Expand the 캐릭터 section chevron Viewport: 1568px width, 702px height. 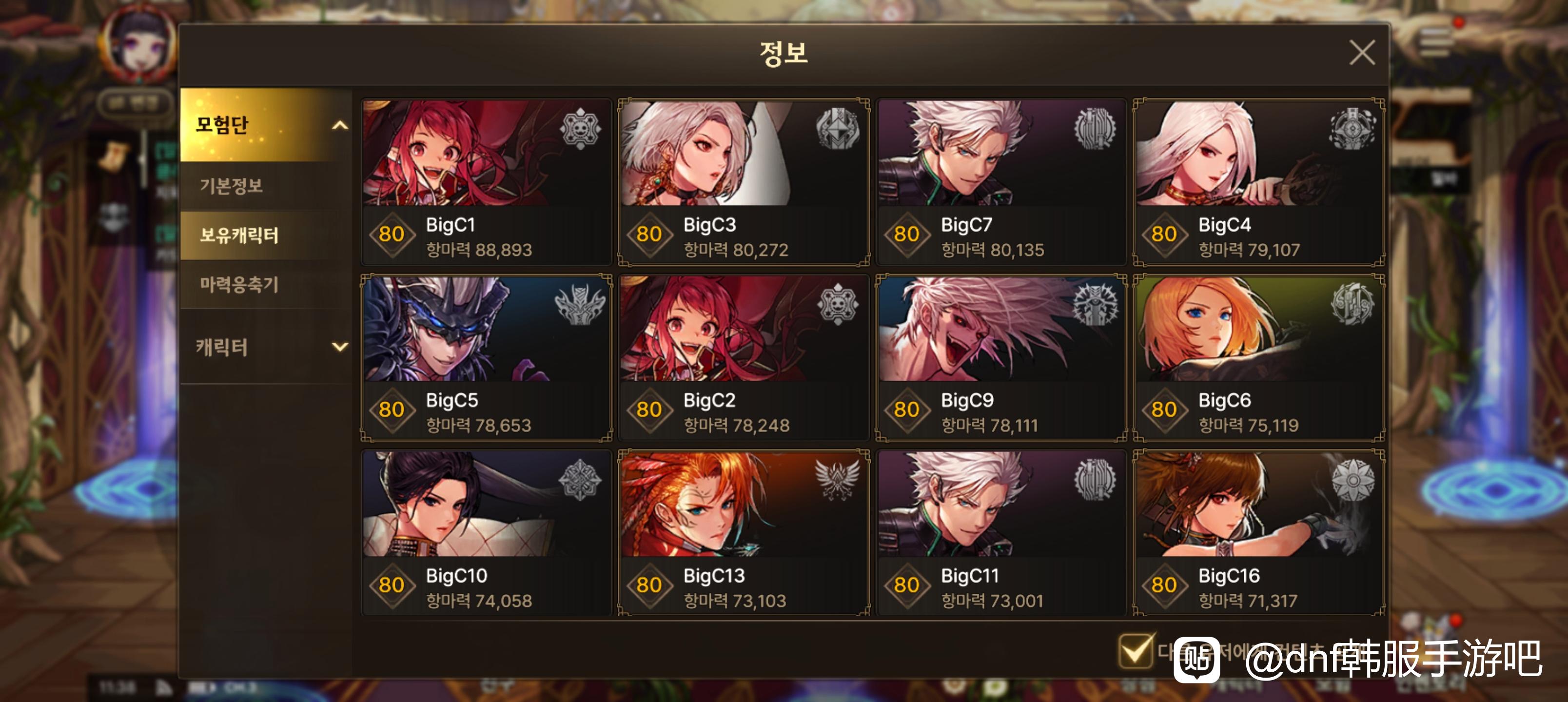[340, 347]
